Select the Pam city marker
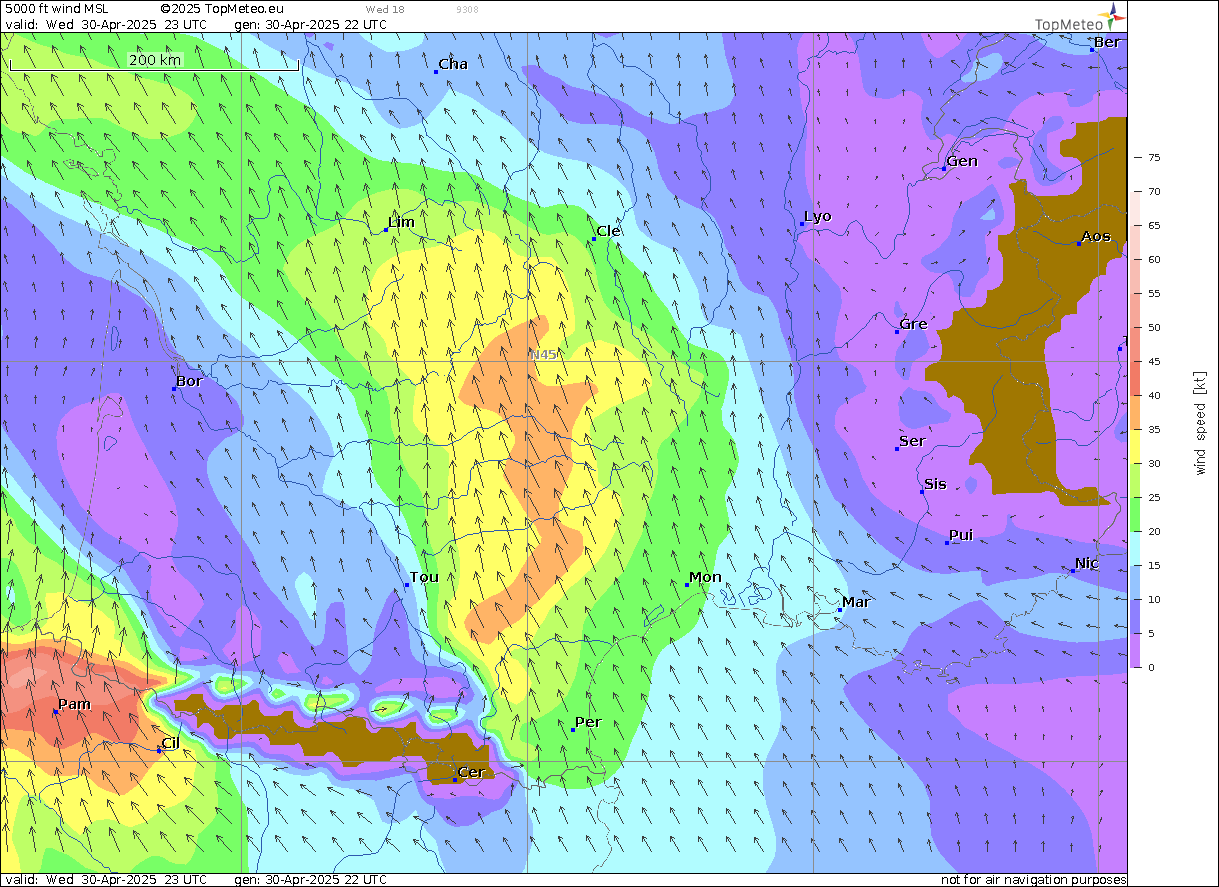This screenshot has width=1219, height=887. tap(55, 711)
